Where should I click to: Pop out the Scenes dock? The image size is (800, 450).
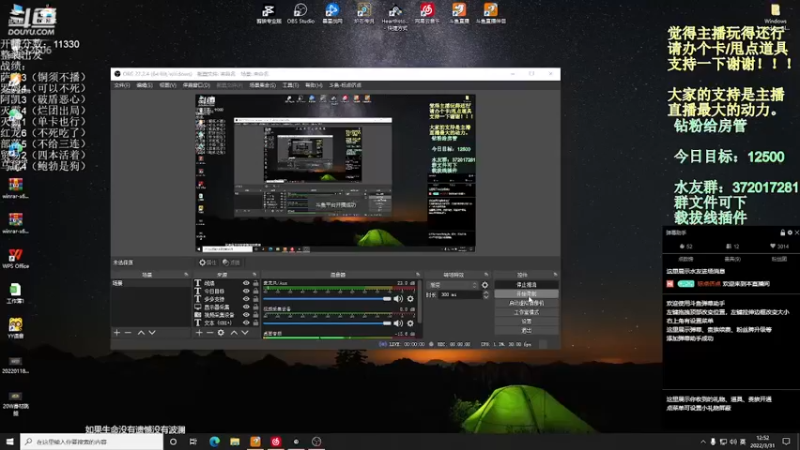(x=186, y=275)
